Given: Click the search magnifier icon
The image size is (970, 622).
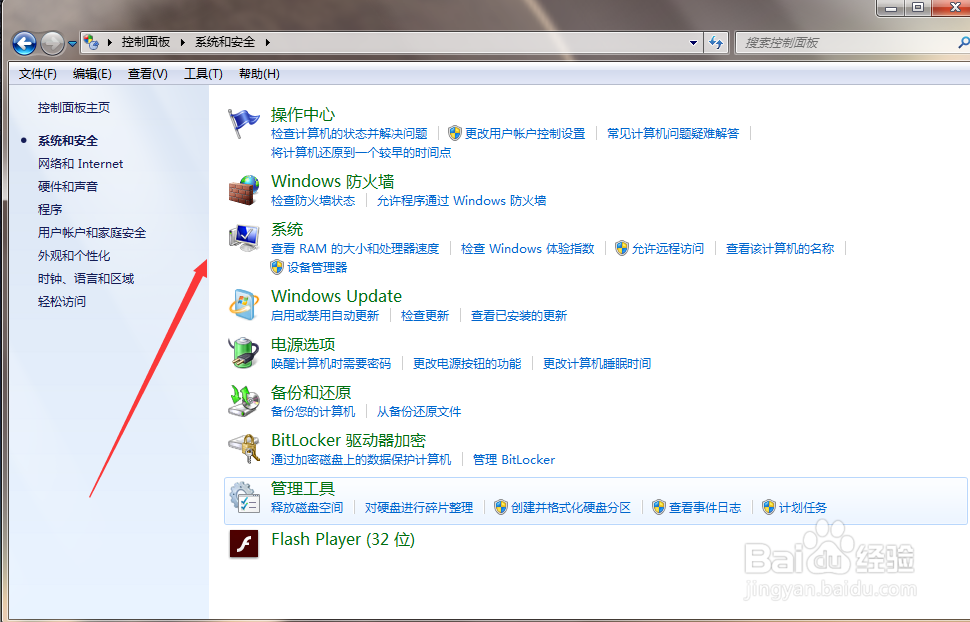Looking at the screenshot, I should (963, 43).
